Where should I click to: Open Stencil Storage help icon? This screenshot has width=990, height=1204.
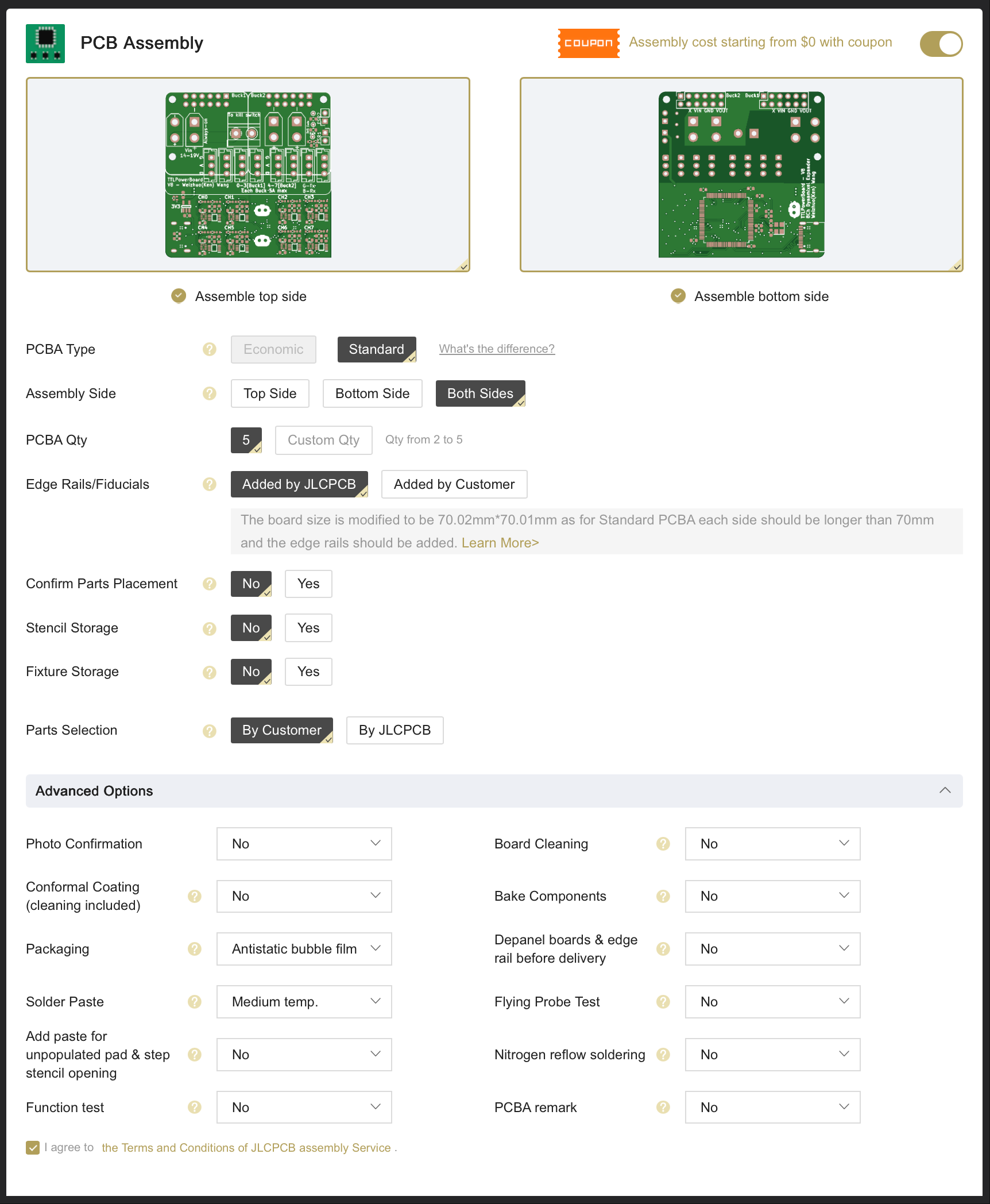pyautogui.click(x=210, y=628)
